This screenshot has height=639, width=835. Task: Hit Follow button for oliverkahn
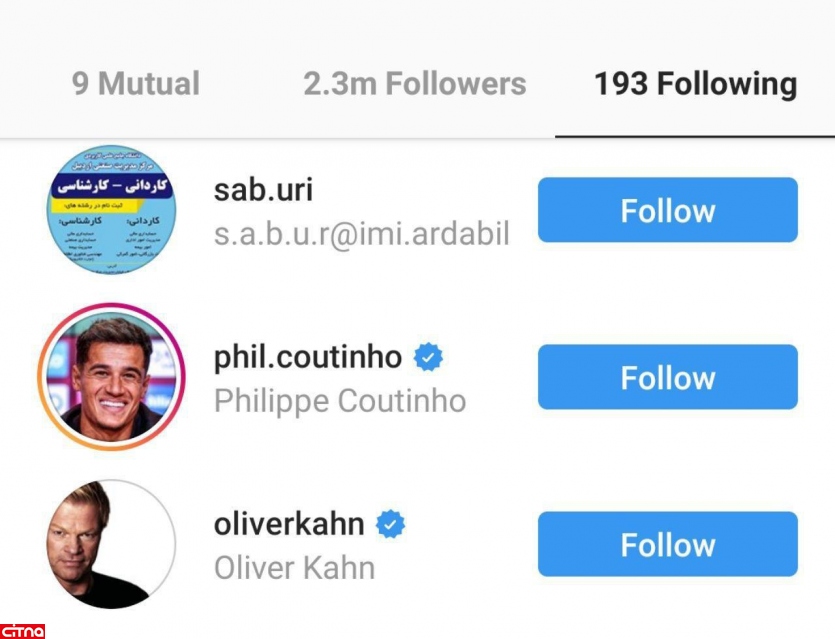coord(667,544)
